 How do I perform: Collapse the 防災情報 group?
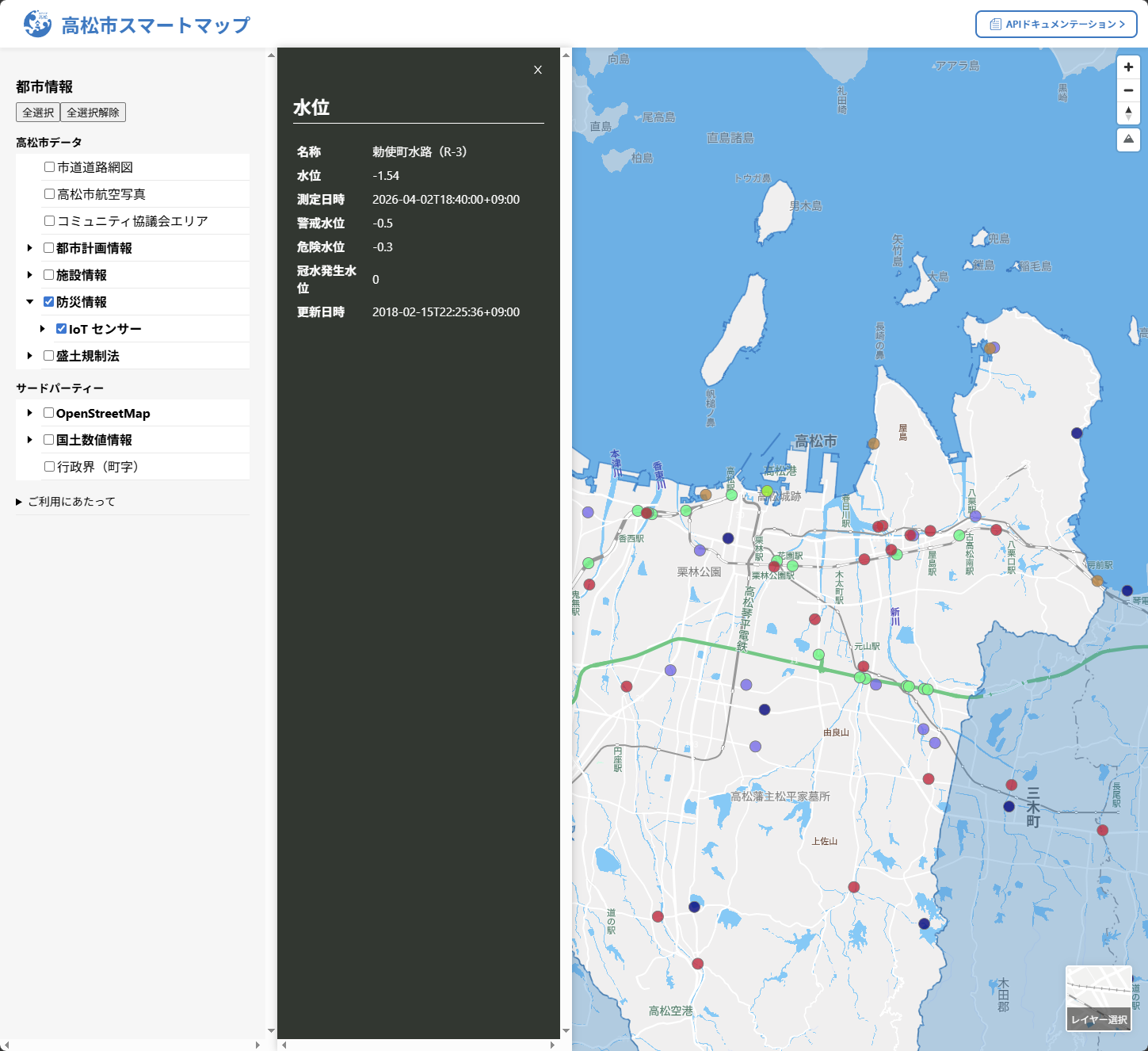click(x=30, y=302)
